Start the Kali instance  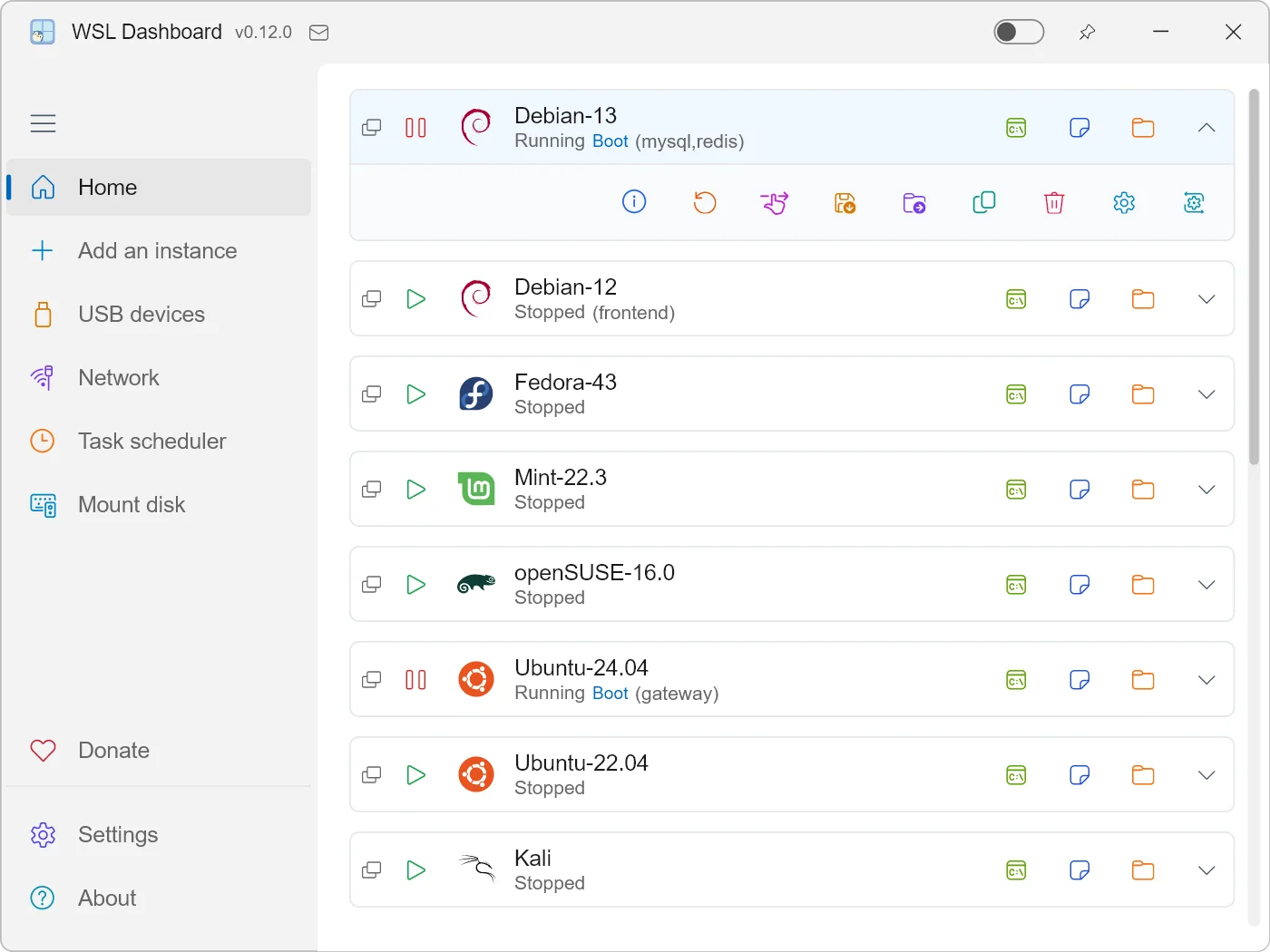pos(415,870)
